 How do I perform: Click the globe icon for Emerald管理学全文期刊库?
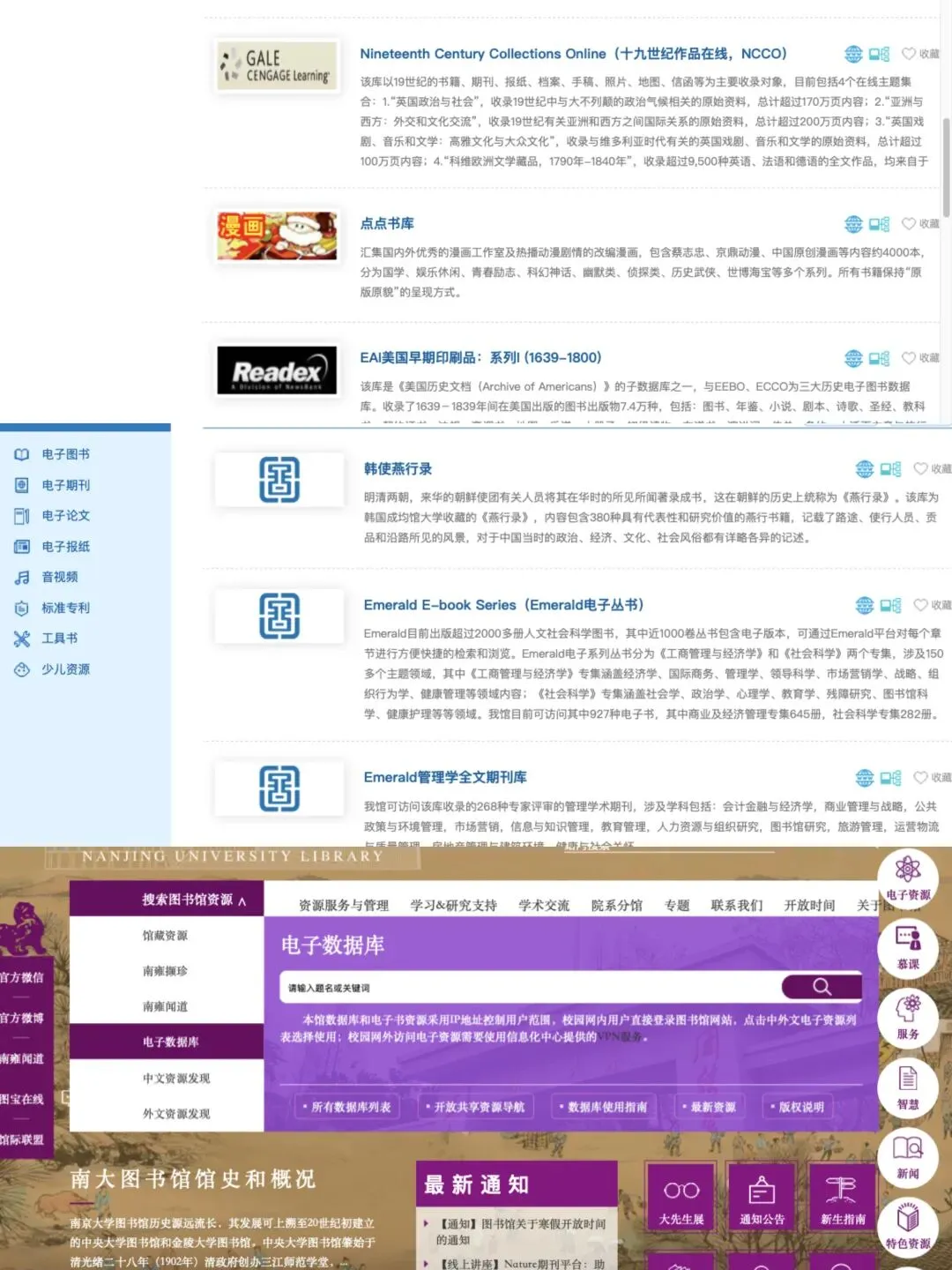pyautogui.click(x=865, y=778)
